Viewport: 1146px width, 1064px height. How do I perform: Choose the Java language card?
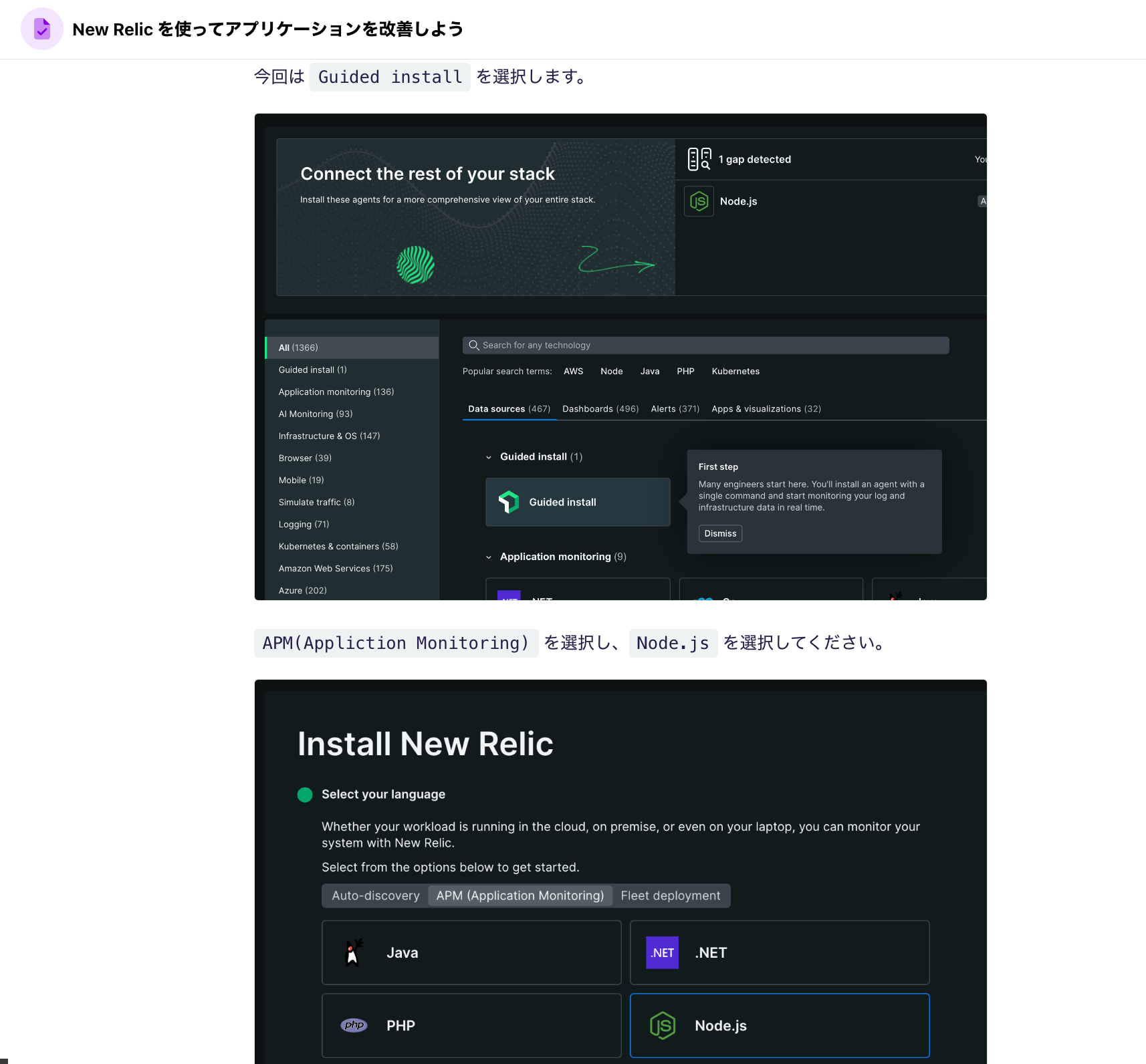[471, 952]
